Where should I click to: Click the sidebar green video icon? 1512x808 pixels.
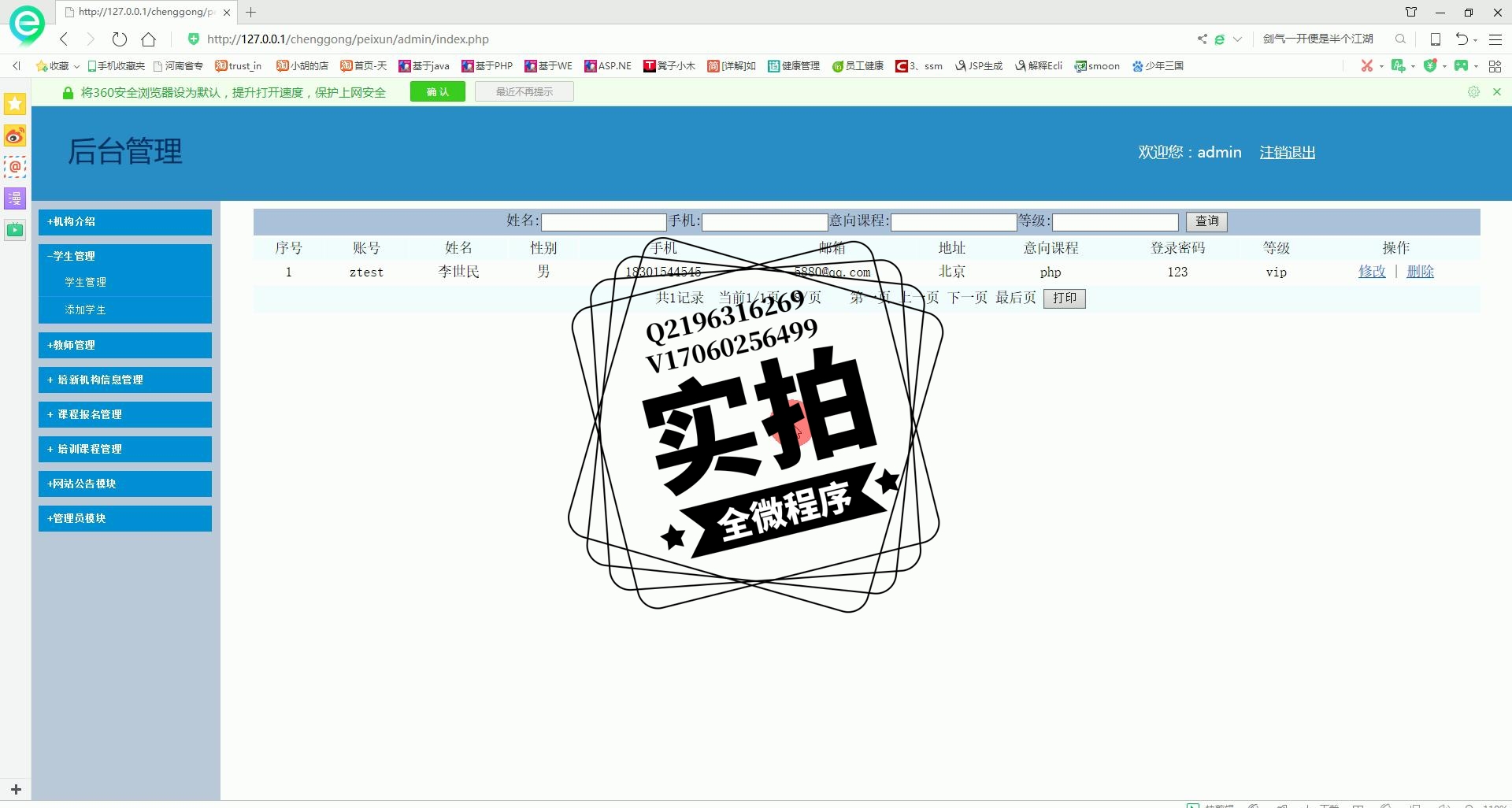(x=15, y=230)
